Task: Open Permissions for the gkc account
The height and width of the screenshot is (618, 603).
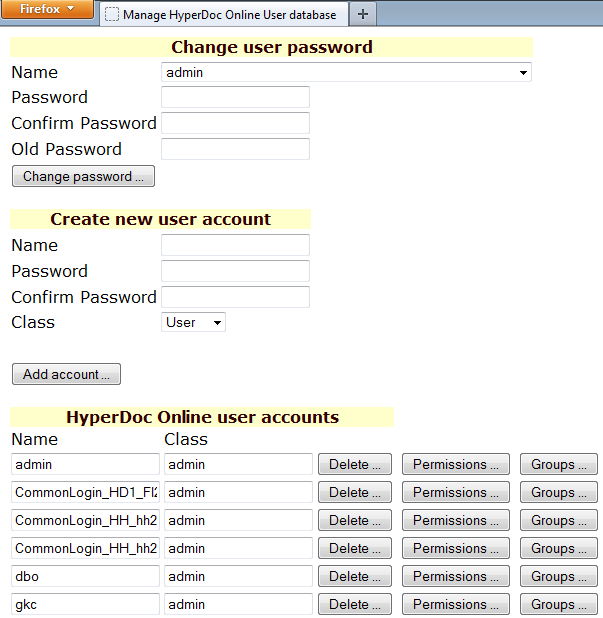Action: pos(456,604)
